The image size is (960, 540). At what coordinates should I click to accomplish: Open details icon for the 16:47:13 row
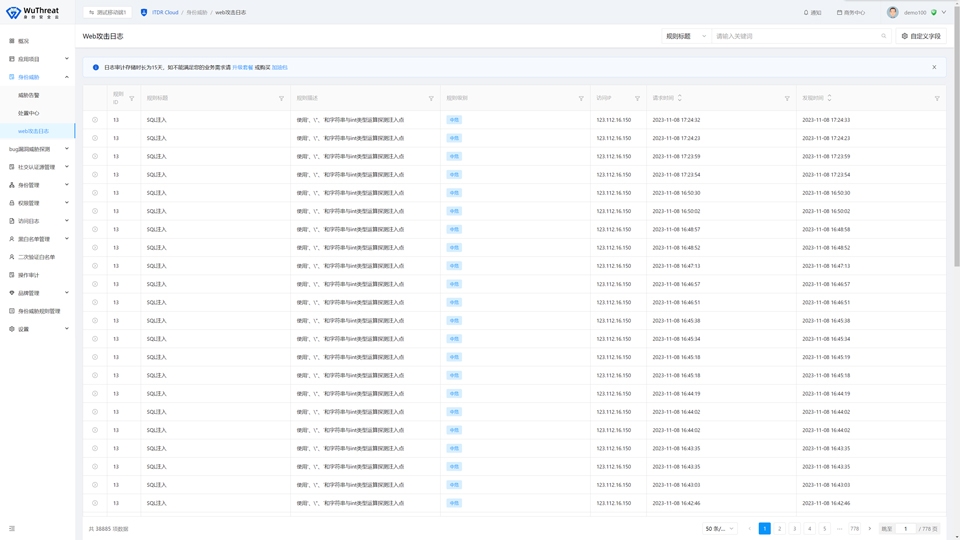coord(95,266)
